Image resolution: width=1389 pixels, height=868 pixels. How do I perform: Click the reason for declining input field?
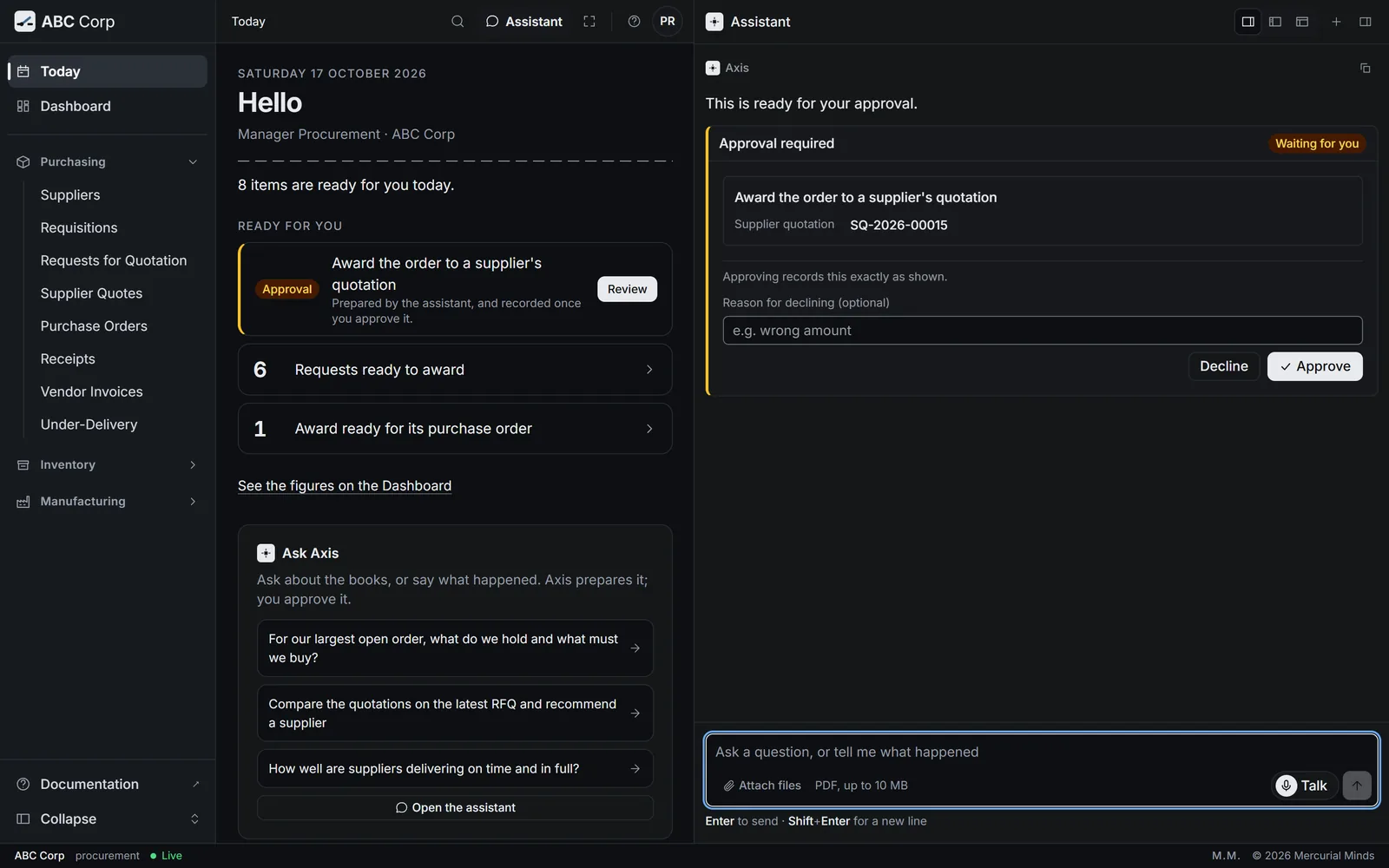pos(1043,331)
